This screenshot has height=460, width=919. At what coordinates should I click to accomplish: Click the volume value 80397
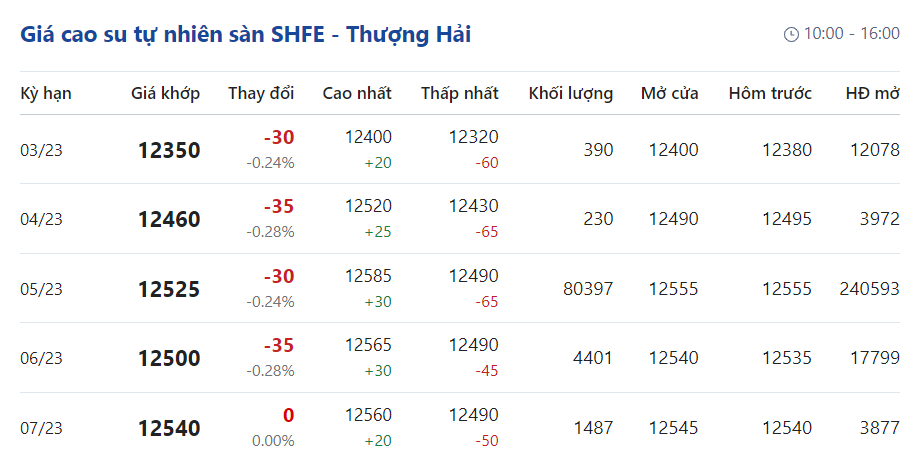point(588,289)
